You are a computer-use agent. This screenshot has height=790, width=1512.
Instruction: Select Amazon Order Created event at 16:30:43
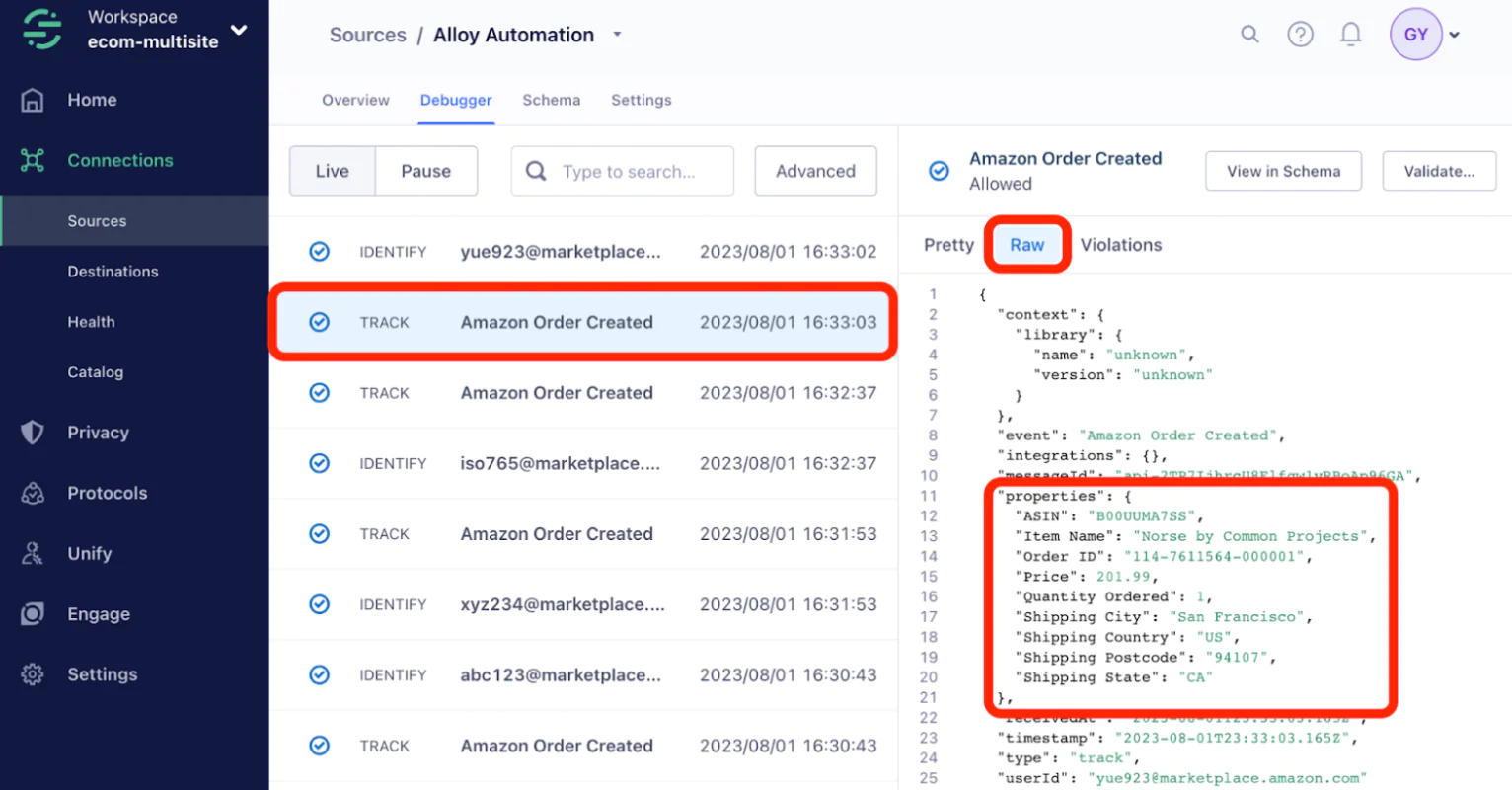pyautogui.click(x=583, y=746)
